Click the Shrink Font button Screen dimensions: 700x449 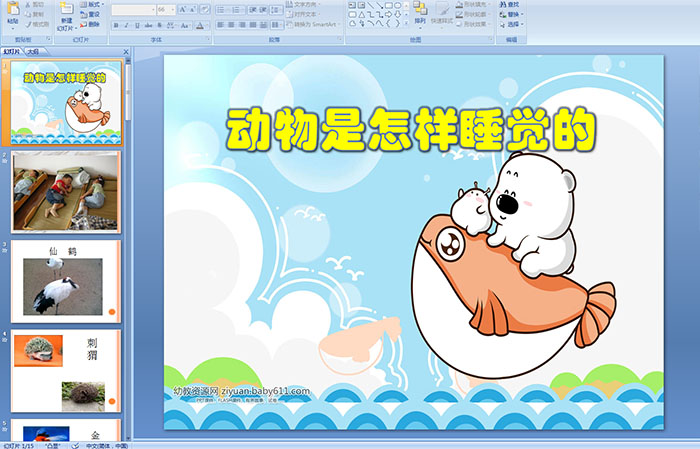coord(193,10)
